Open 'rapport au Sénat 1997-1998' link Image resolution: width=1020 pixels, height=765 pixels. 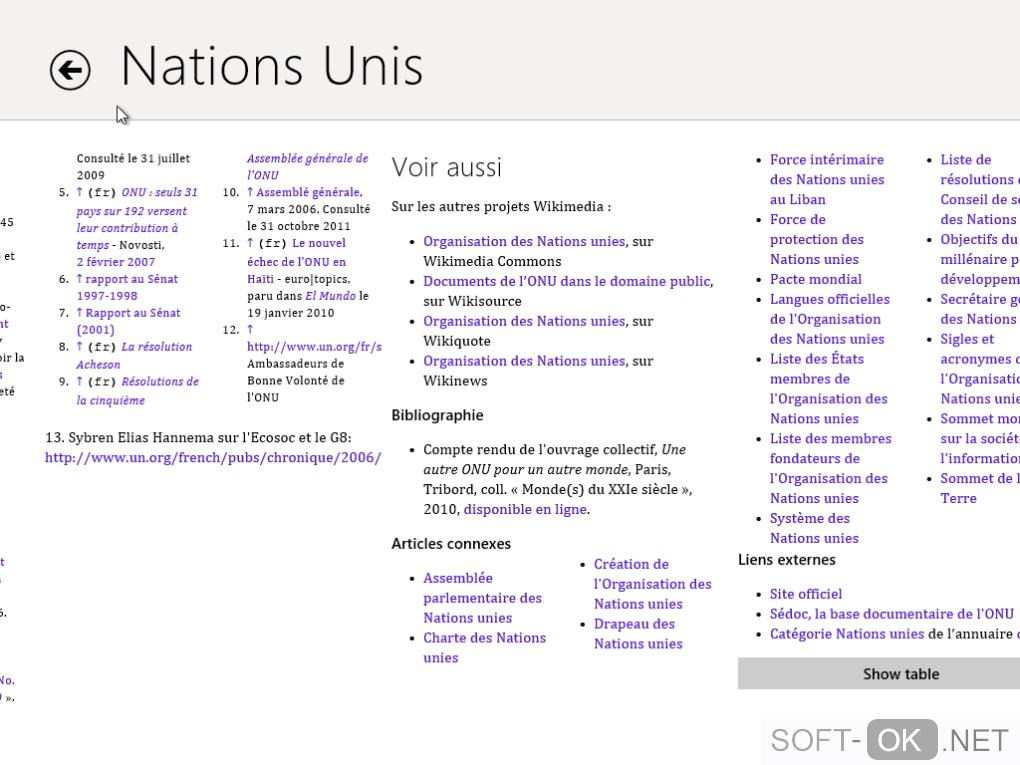127,287
